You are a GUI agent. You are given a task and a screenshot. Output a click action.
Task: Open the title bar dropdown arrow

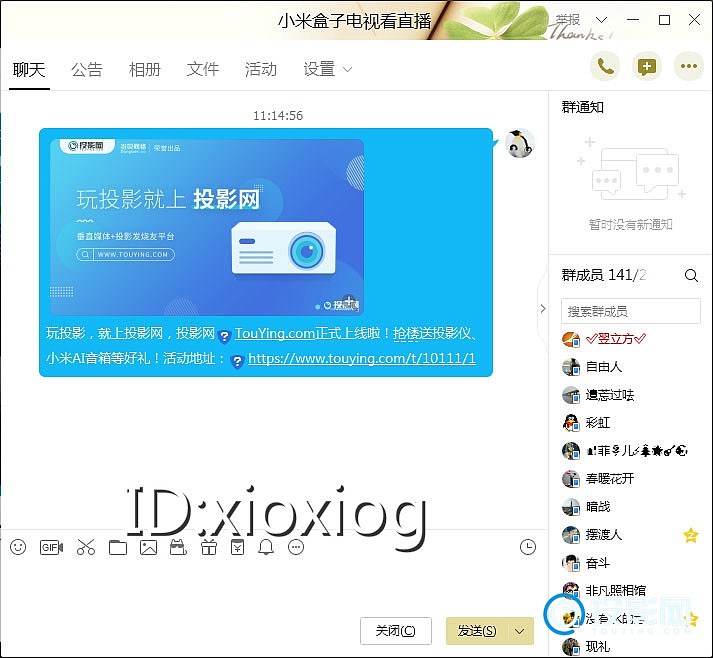tap(601, 20)
